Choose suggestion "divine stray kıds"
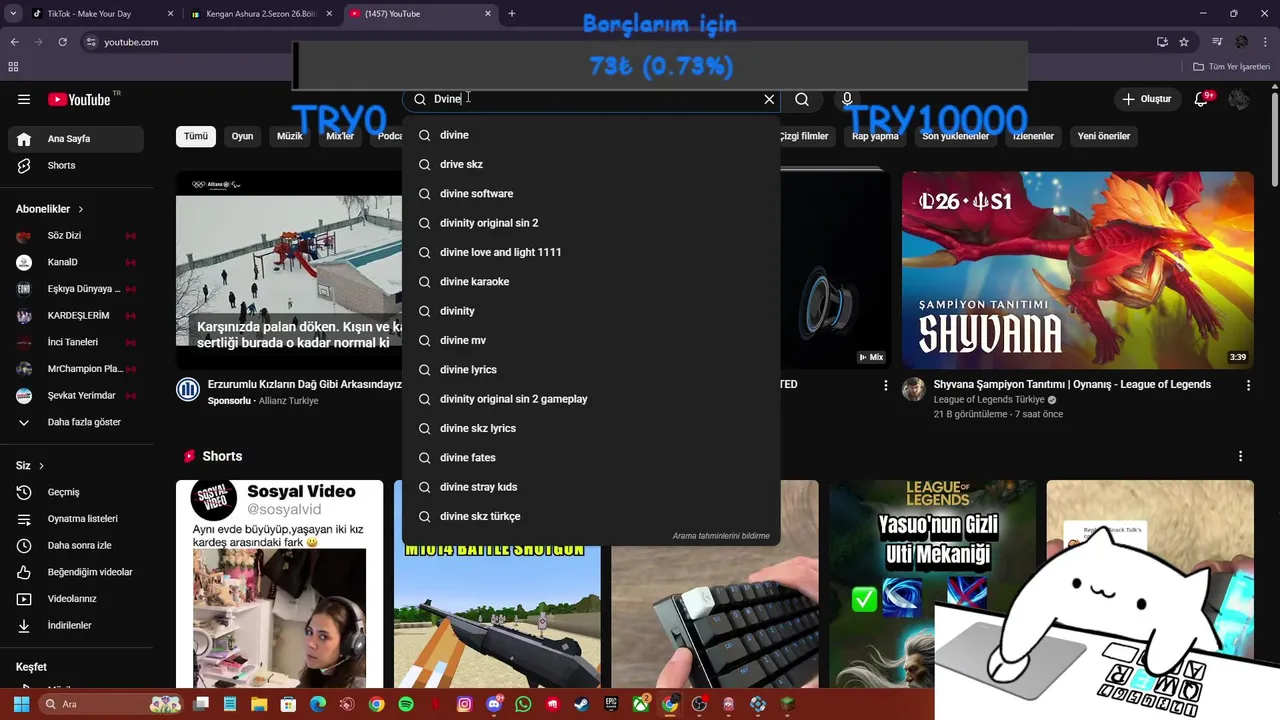The height and width of the screenshot is (720, 1280). point(591,487)
